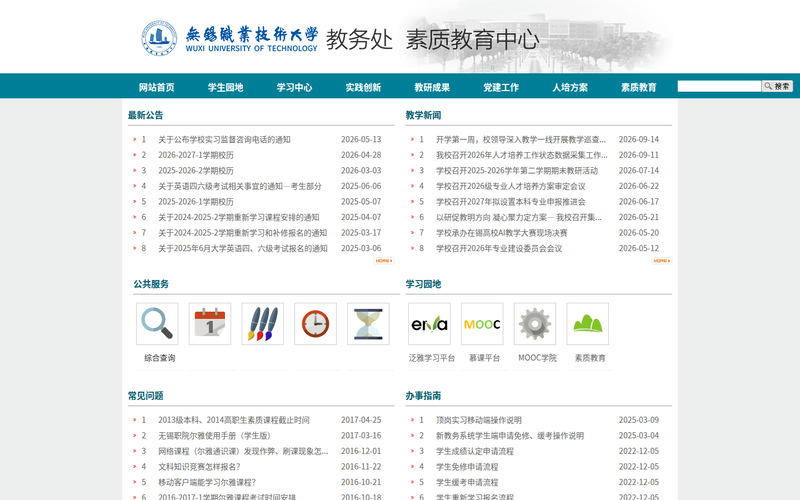Image resolution: width=800 pixels, height=500 pixels.
Task: Open news 学校召开2025-2026学年第二学期期末教研活动
Action: pos(517,170)
